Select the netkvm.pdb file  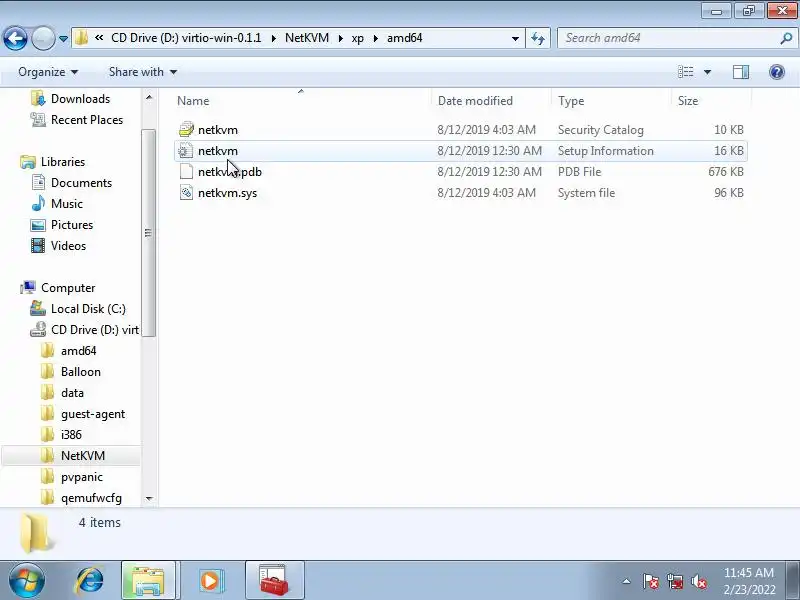click(x=461, y=172)
